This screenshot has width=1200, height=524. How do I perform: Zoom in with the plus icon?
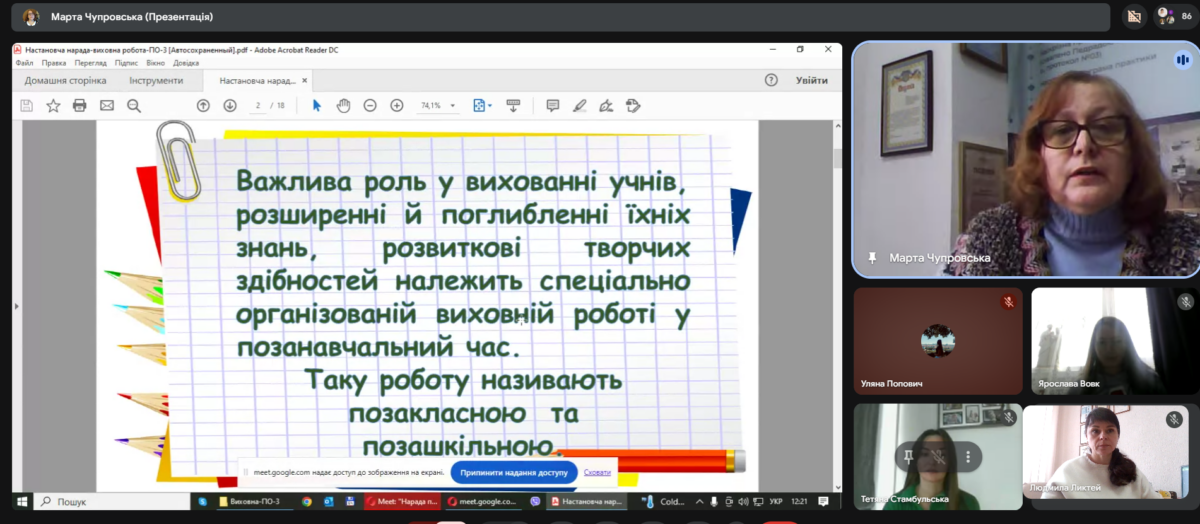point(396,106)
